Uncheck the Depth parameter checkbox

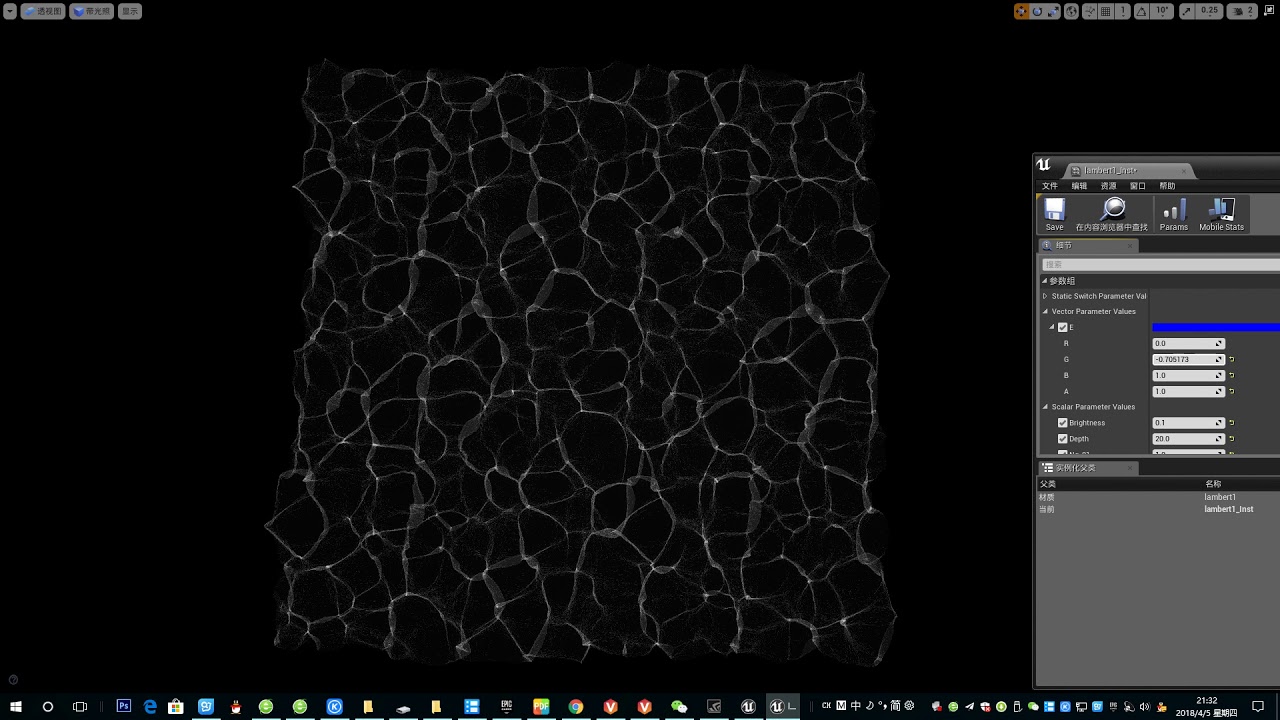pos(1063,439)
